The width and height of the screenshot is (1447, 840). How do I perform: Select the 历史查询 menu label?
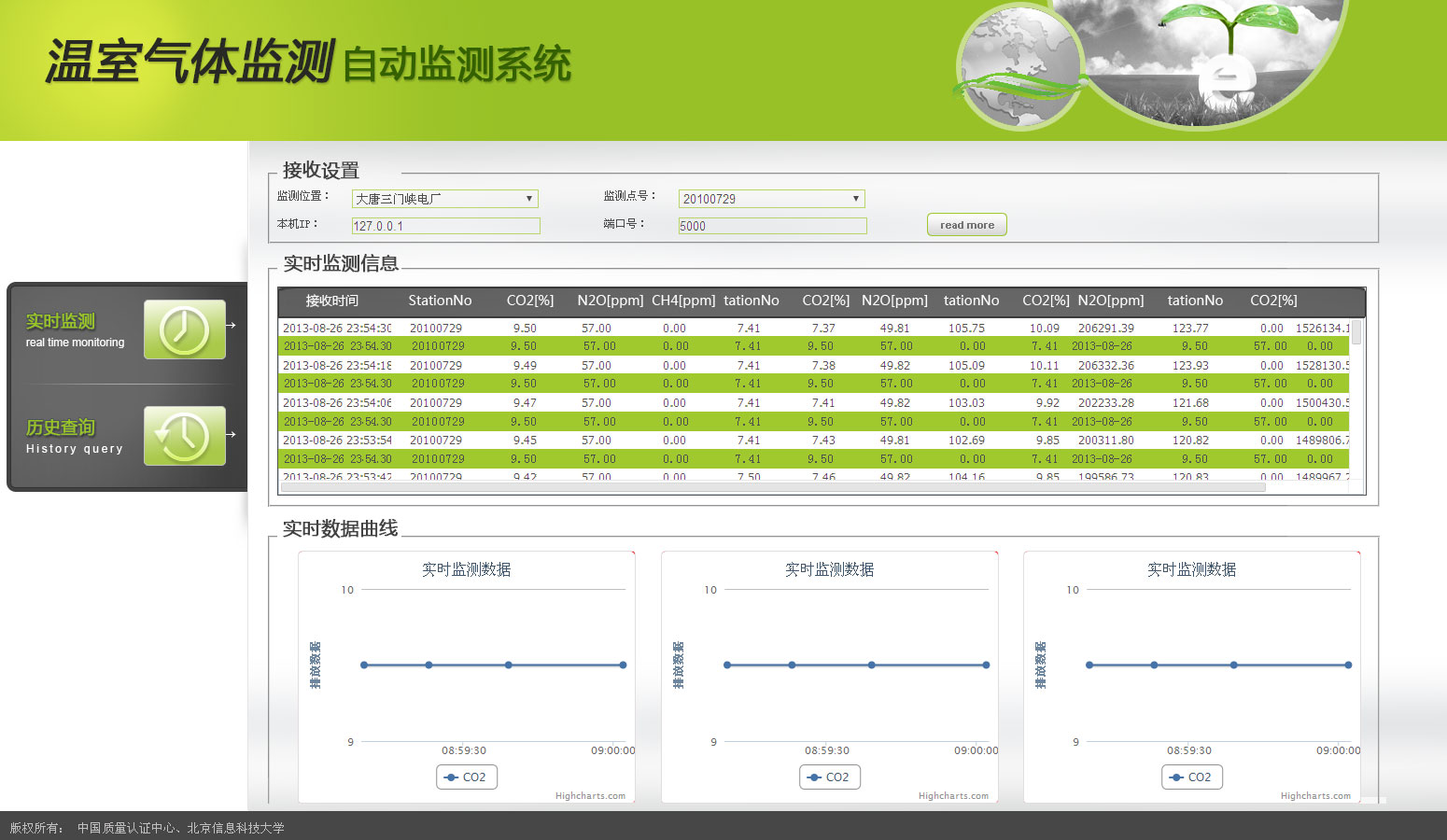point(61,427)
